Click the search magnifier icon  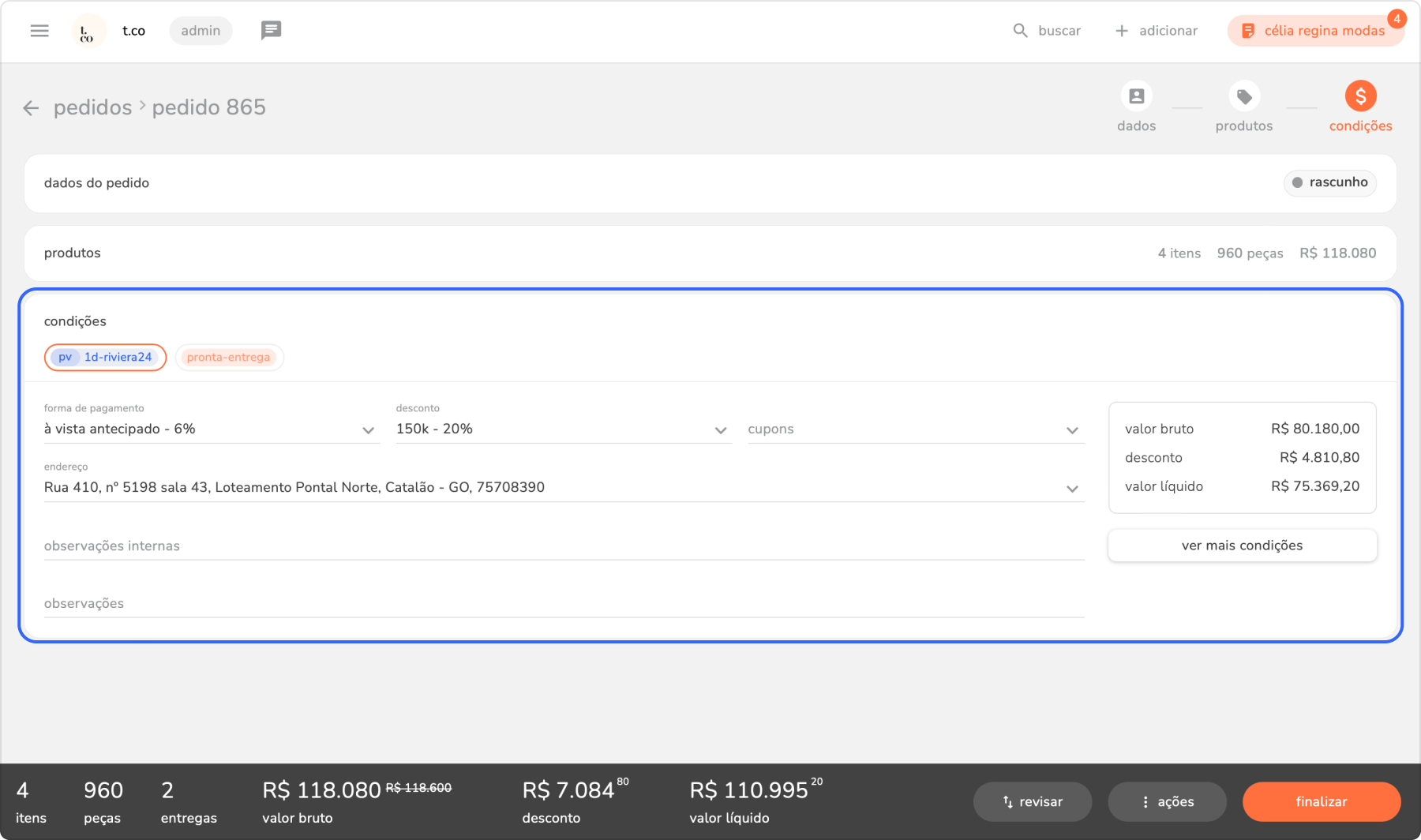(x=1020, y=31)
